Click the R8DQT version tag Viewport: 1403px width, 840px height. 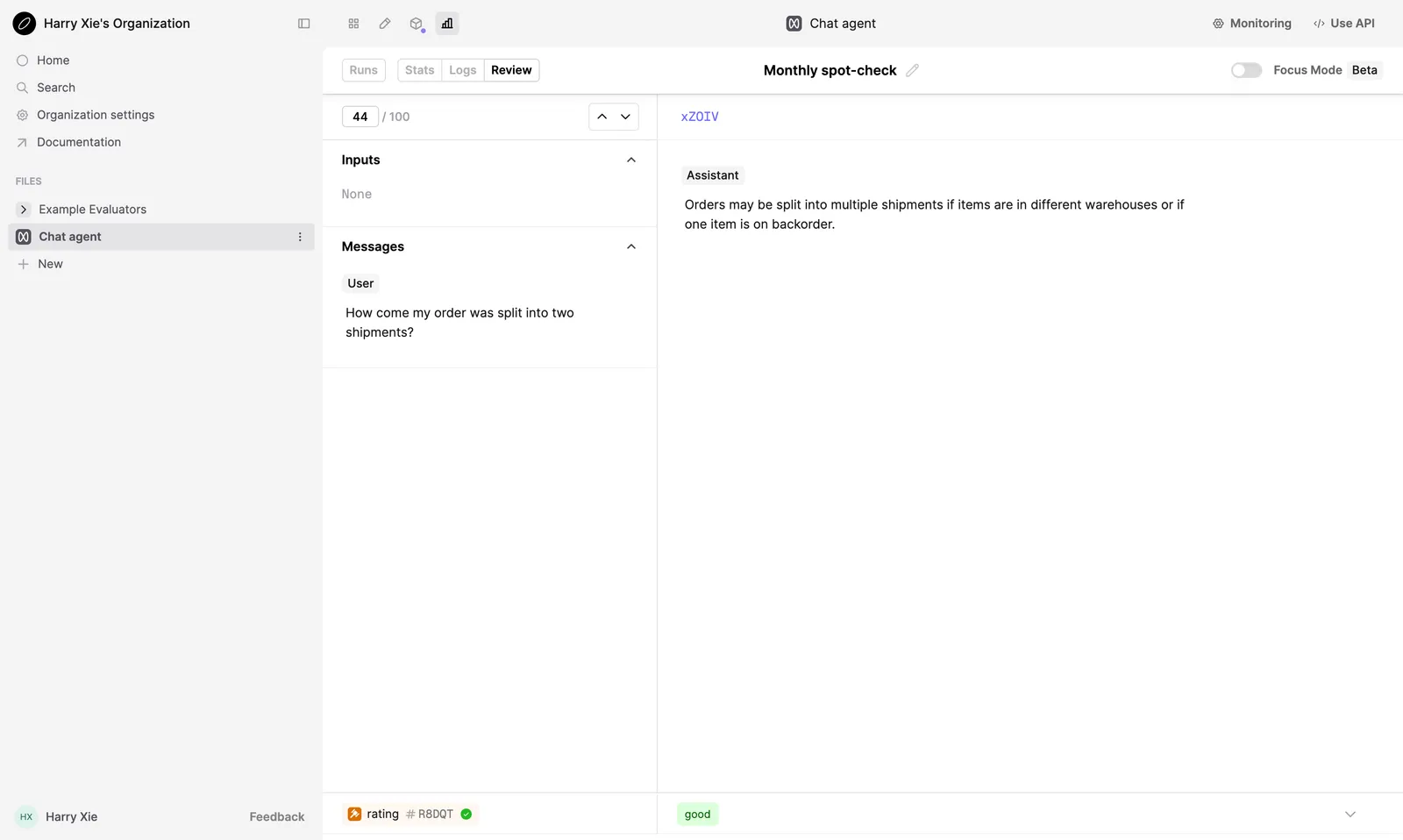(x=430, y=814)
